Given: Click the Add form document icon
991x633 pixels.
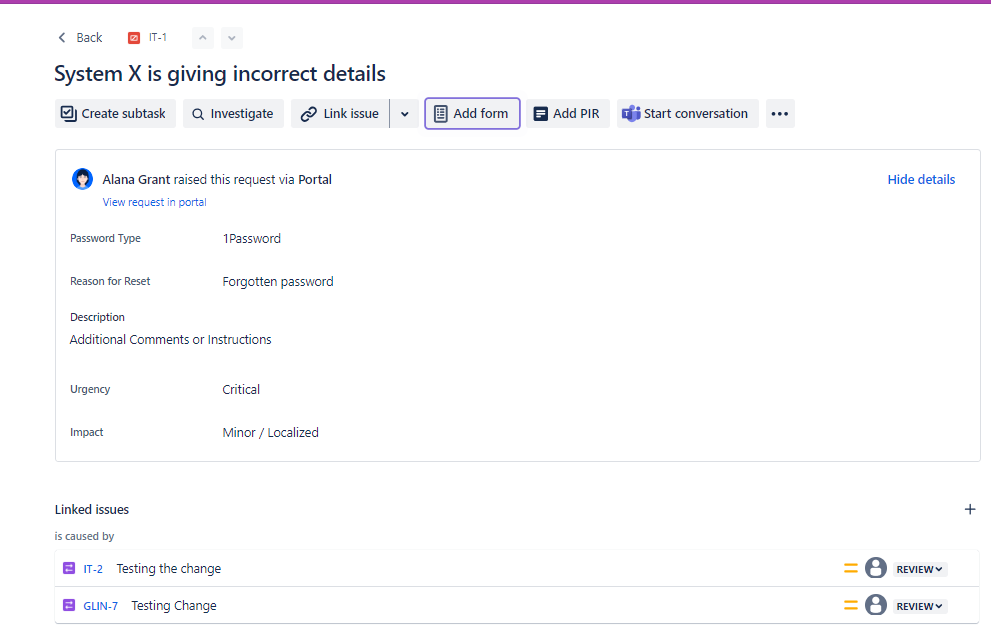Looking at the screenshot, I should (439, 113).
